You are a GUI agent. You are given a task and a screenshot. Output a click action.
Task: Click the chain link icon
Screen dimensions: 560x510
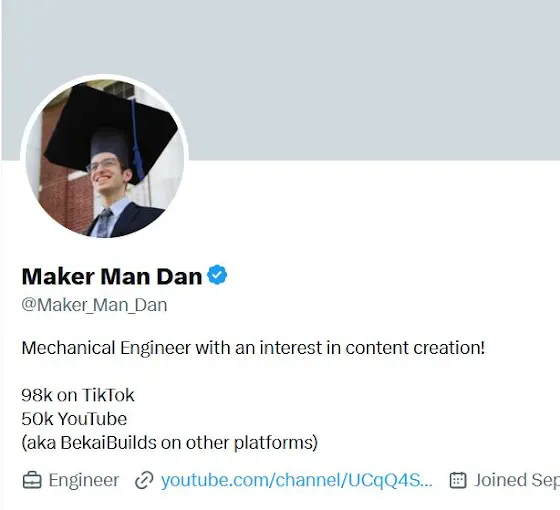point(144,480)
